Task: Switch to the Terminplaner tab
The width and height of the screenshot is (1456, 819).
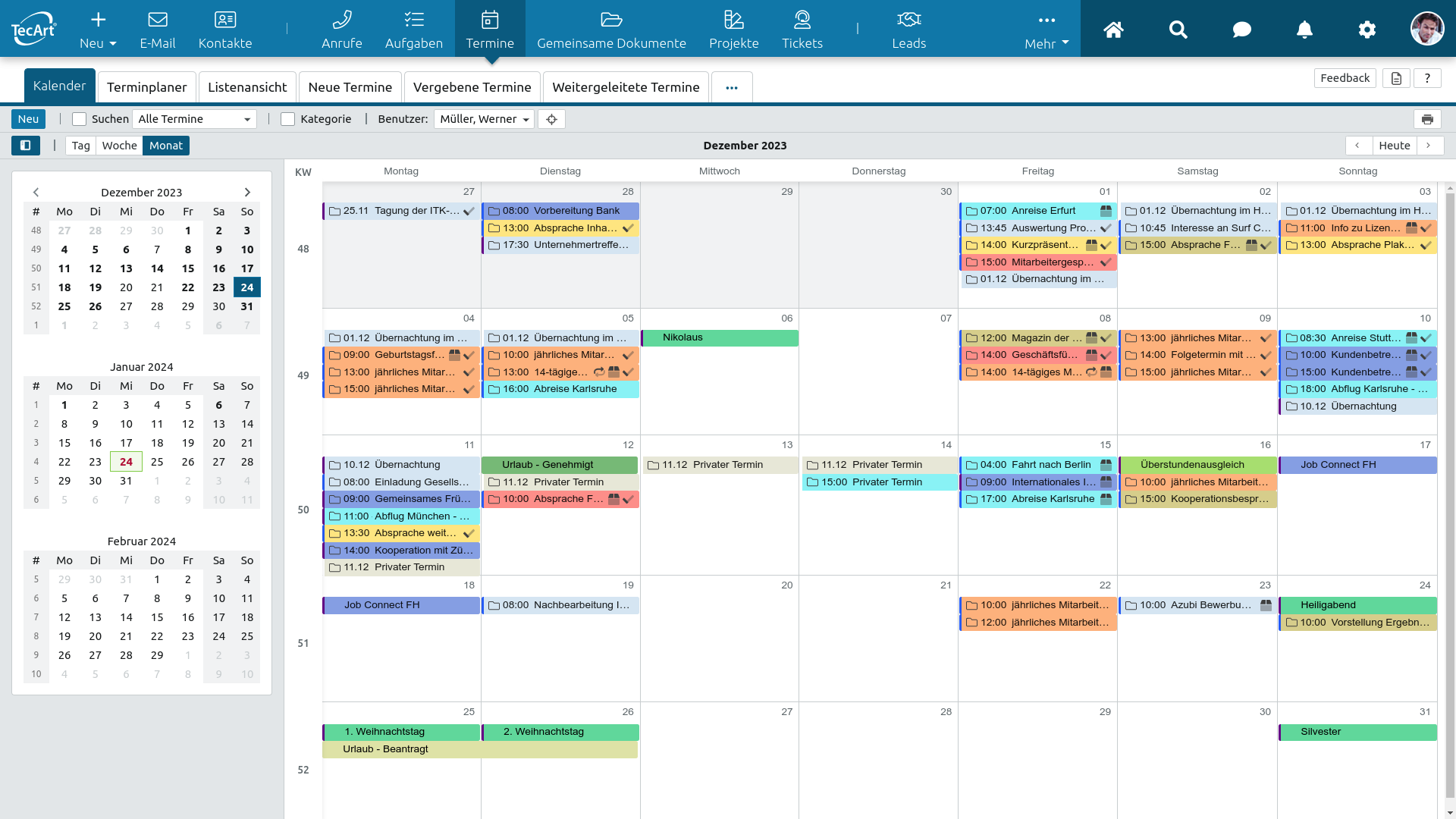Action: tap(146, 87)
